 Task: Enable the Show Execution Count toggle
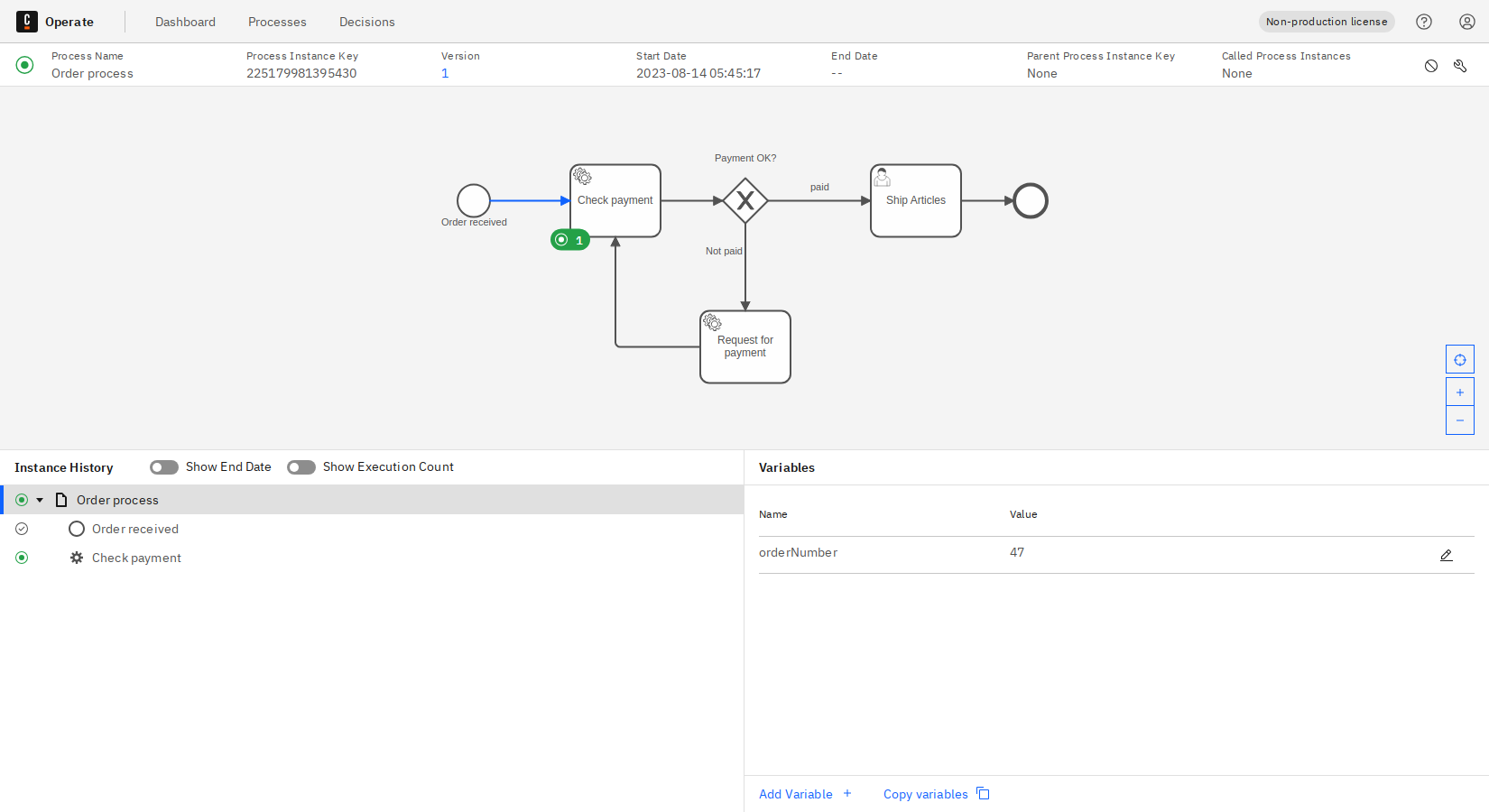coord(301,466)
